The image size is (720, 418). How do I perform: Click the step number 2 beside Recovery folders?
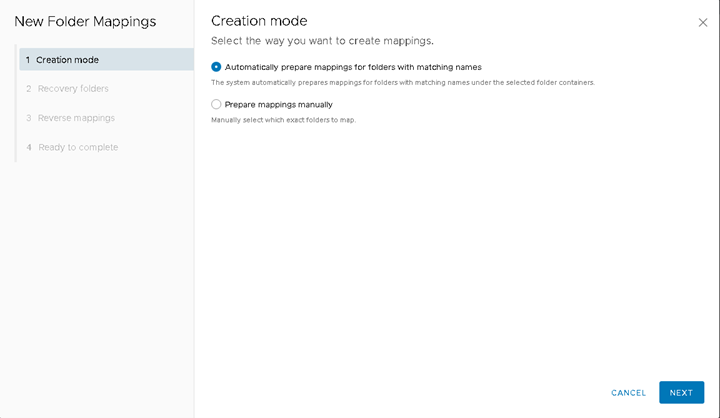tap(28, 89)
